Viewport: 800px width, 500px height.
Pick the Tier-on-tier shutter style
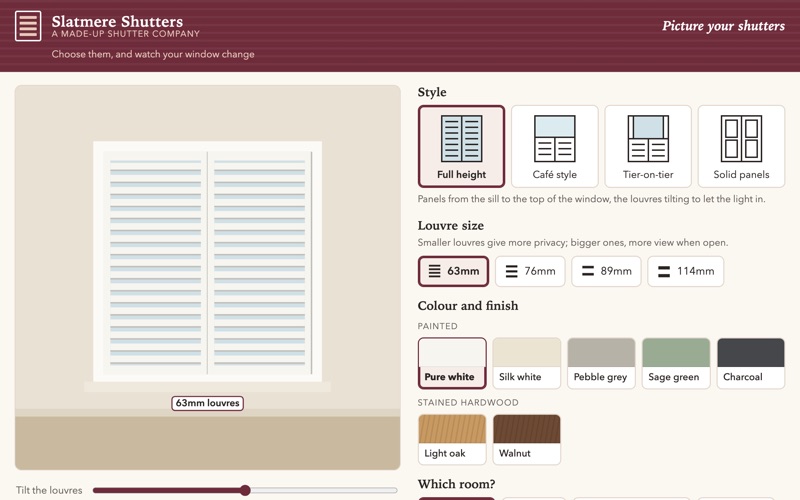tap(648, 146)
